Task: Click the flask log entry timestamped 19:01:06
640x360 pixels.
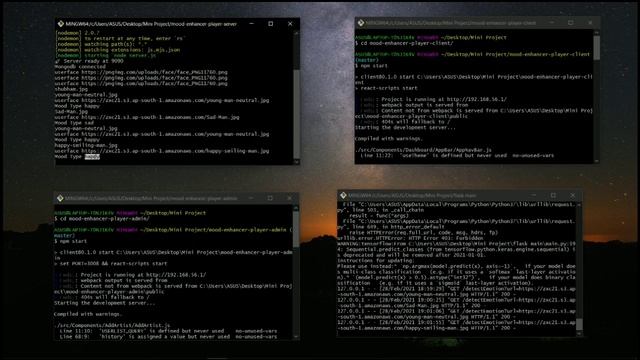Action: coord(456,314)
